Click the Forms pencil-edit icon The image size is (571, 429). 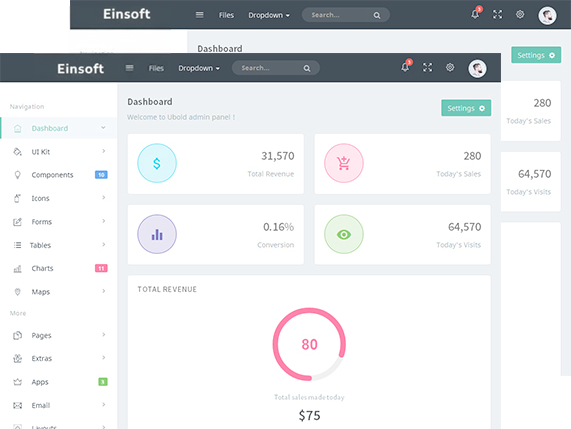[x=17, y=221]
